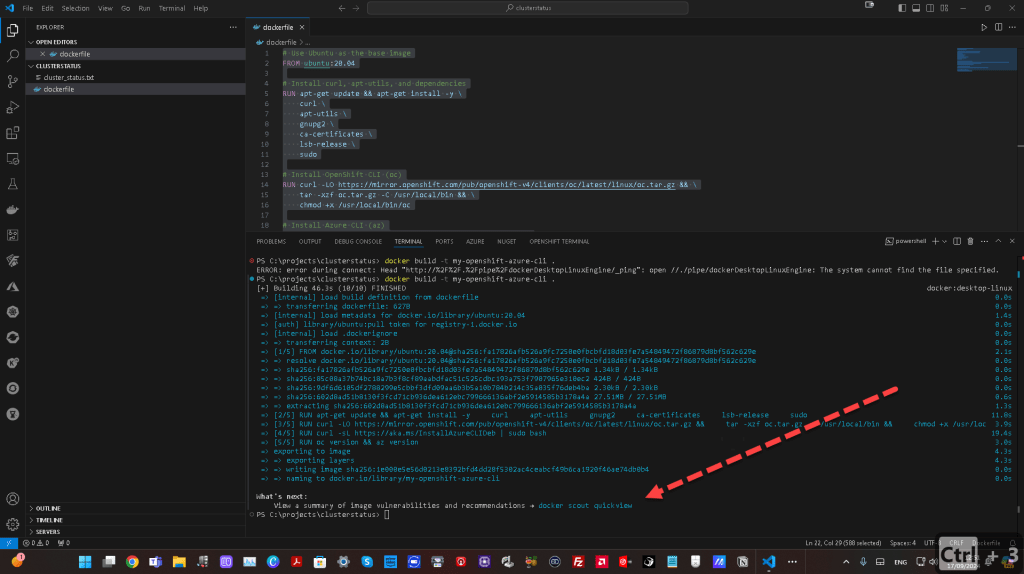
Task: Run the dockerfile with play icon
Action: click(984, 27)
